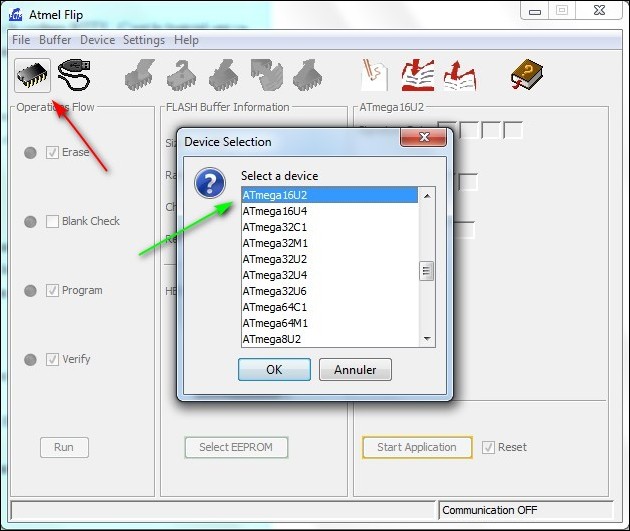Select ATmega32M1 in device list
This screenshot has height=531, width=630.
click(x=329, y=243)
